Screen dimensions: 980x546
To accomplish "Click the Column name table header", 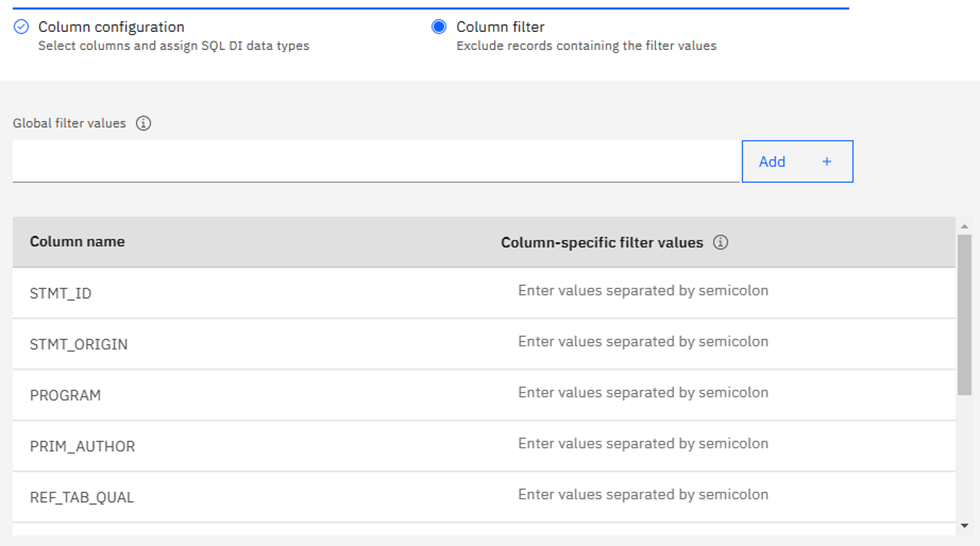I will coord(78,242).
